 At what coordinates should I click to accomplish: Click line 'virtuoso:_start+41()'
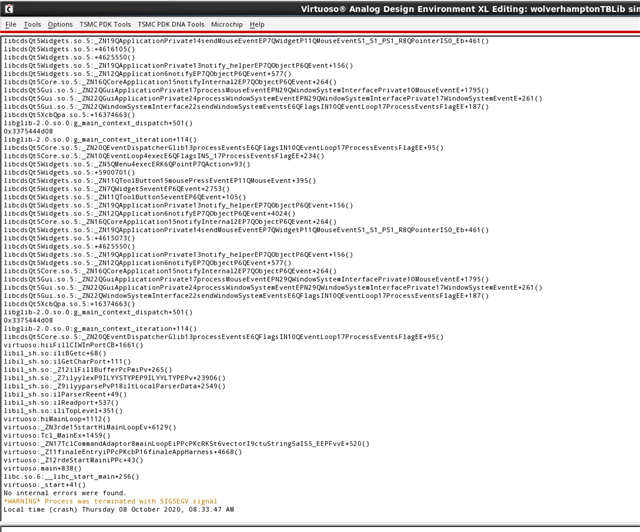click(x=44, y=485)
